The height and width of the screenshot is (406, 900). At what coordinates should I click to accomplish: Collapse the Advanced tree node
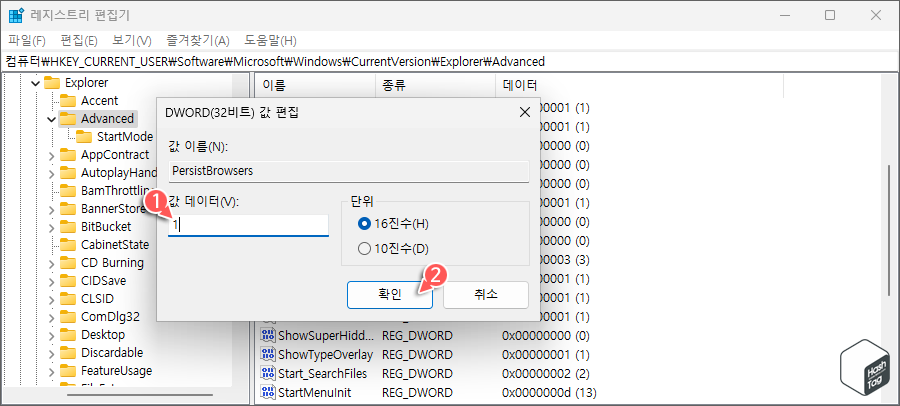point(52,119)
